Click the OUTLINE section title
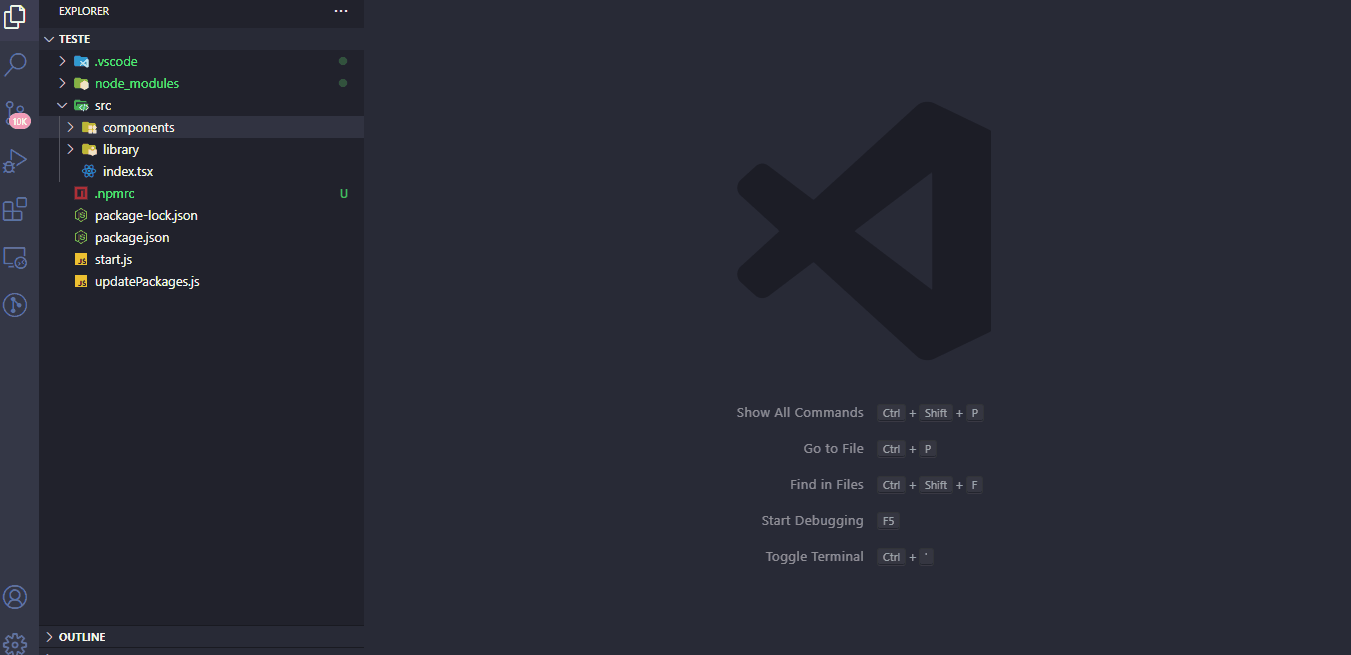Image resolution: width=1351 pixels, height=655 pixels. [x=82, y=637]
